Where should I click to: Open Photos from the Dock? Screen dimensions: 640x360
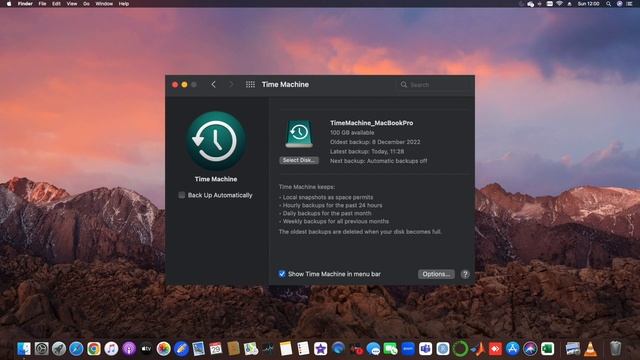click(163, 349)
